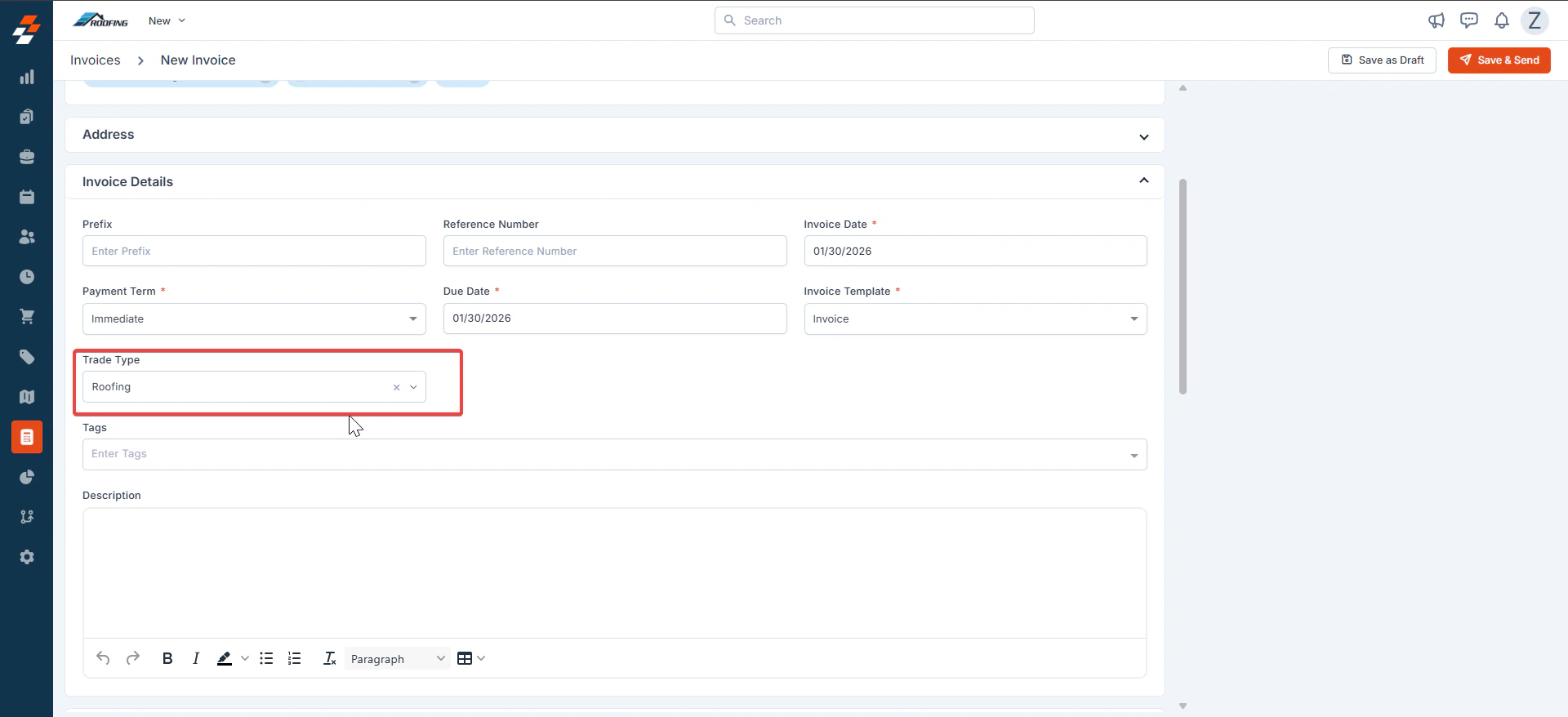This screenshot has width=1568, height=717.
Task: Open the chat messages icon
Action: [1469, 20]
